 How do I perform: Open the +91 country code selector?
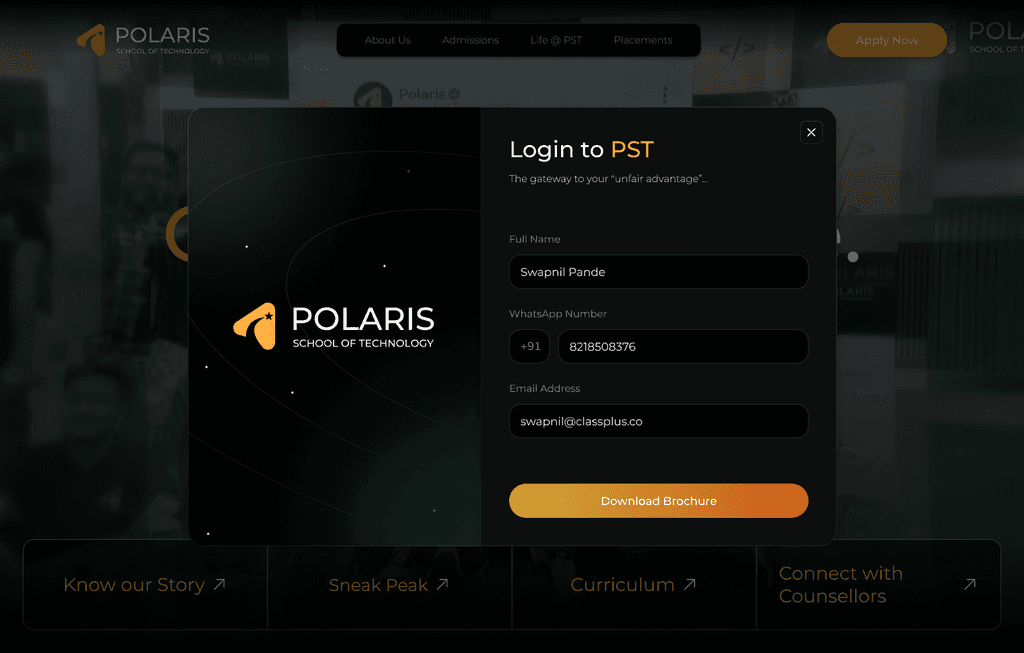(x=530, y=346)
